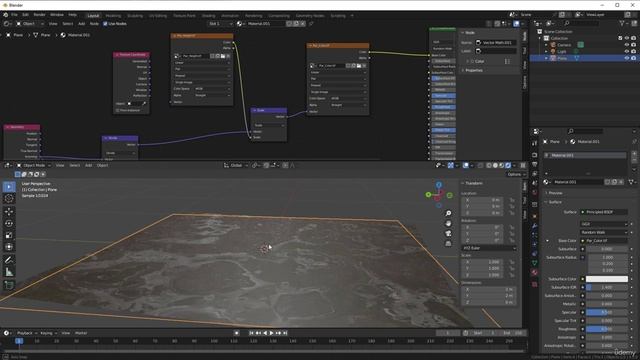This screenshot has width=640, height=360.
Task: Add material slot with plus button
Action: [634, 154]
